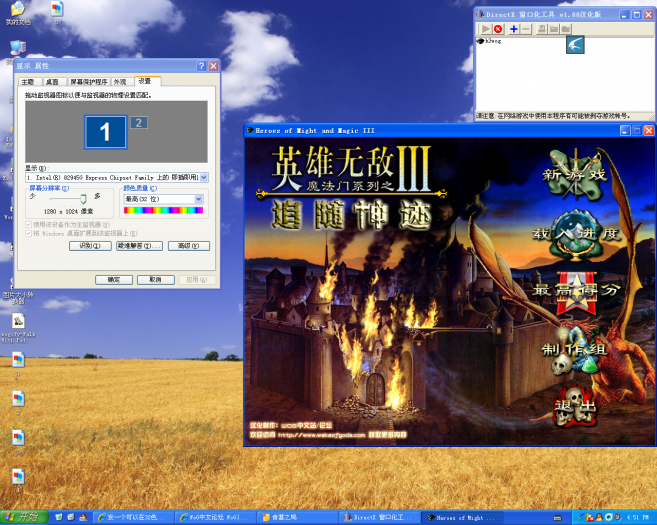Click the rainbow color quality preview bar
This screenshot has height=525, width=657.
(x=163, y=210)
